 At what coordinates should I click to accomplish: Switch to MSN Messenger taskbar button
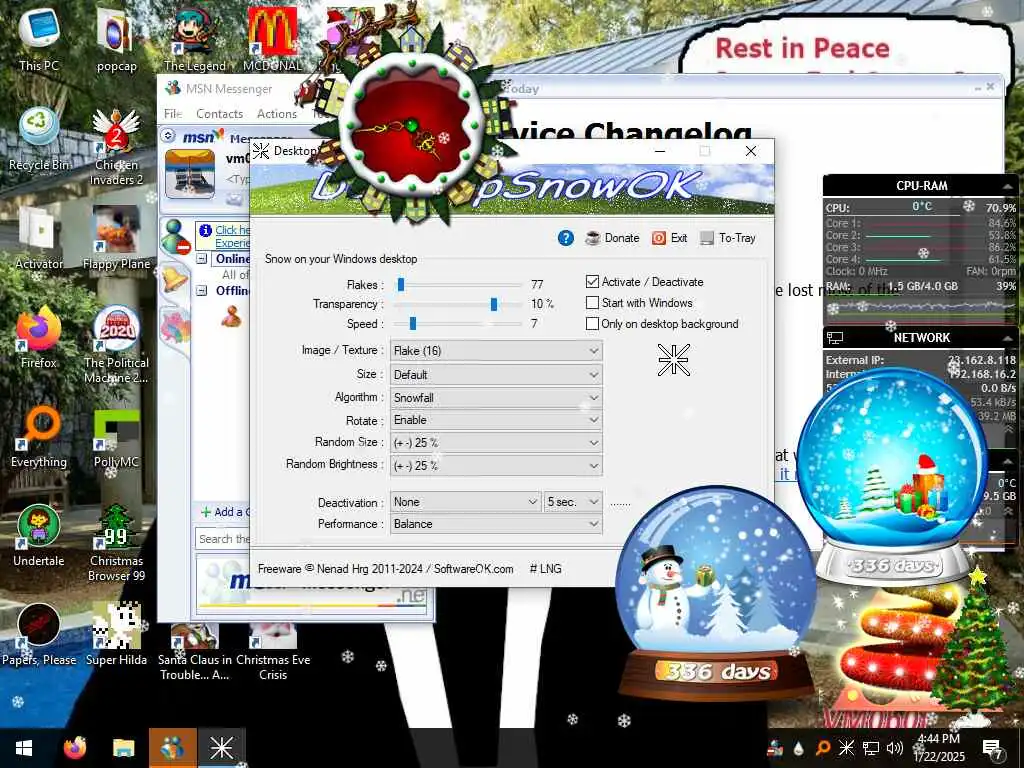[172, 748]
